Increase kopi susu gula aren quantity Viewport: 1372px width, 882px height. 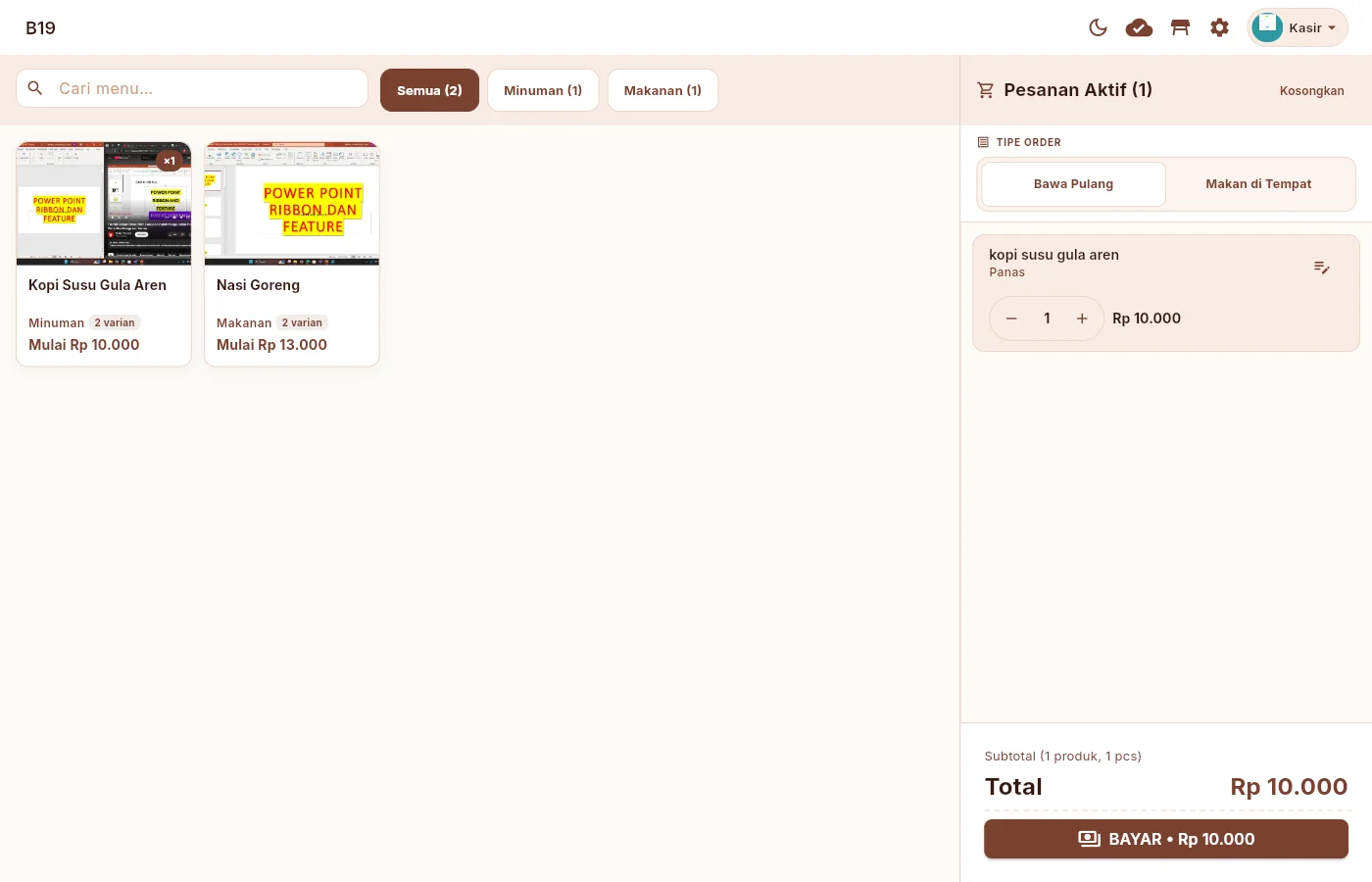(x=1082, y=318)
